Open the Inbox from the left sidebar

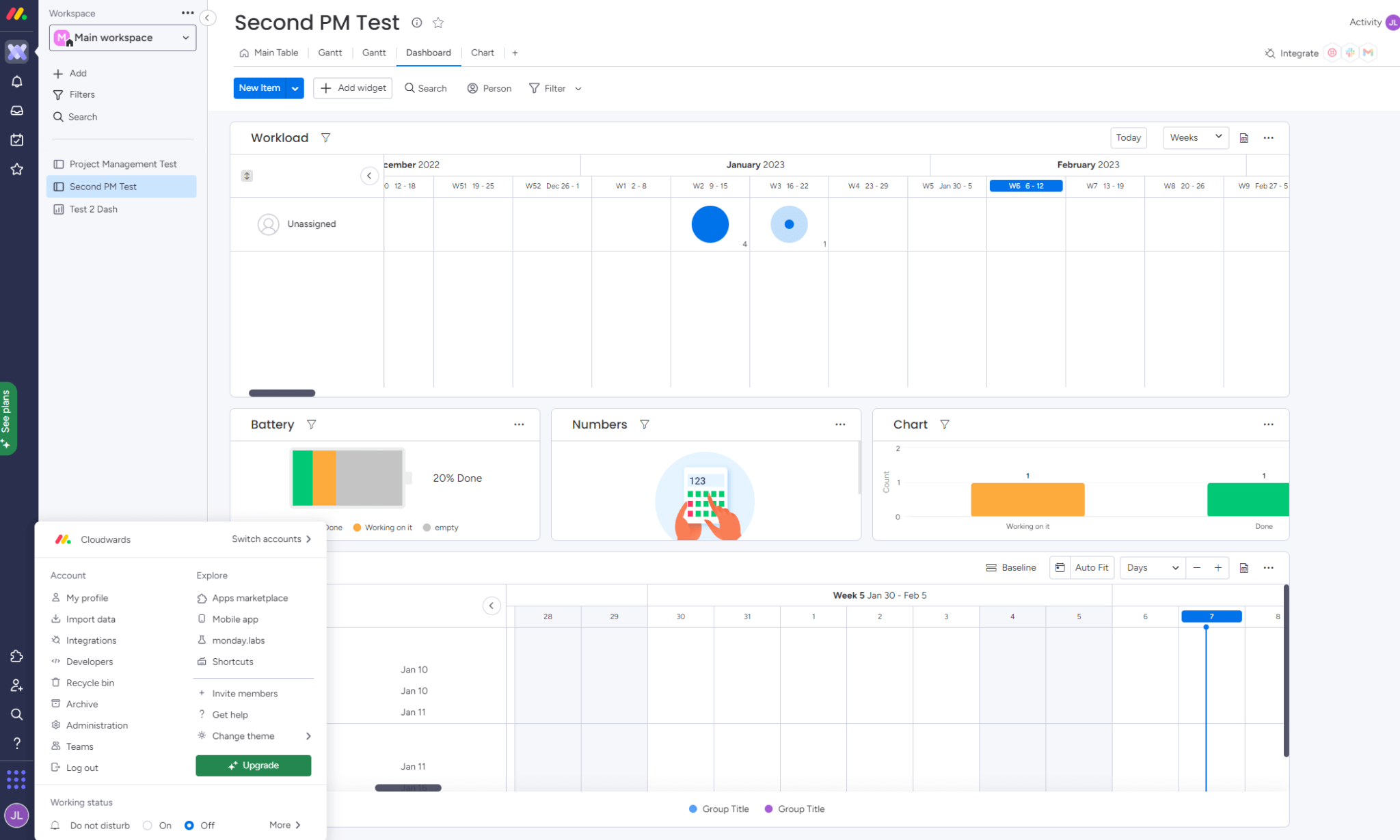17,110
